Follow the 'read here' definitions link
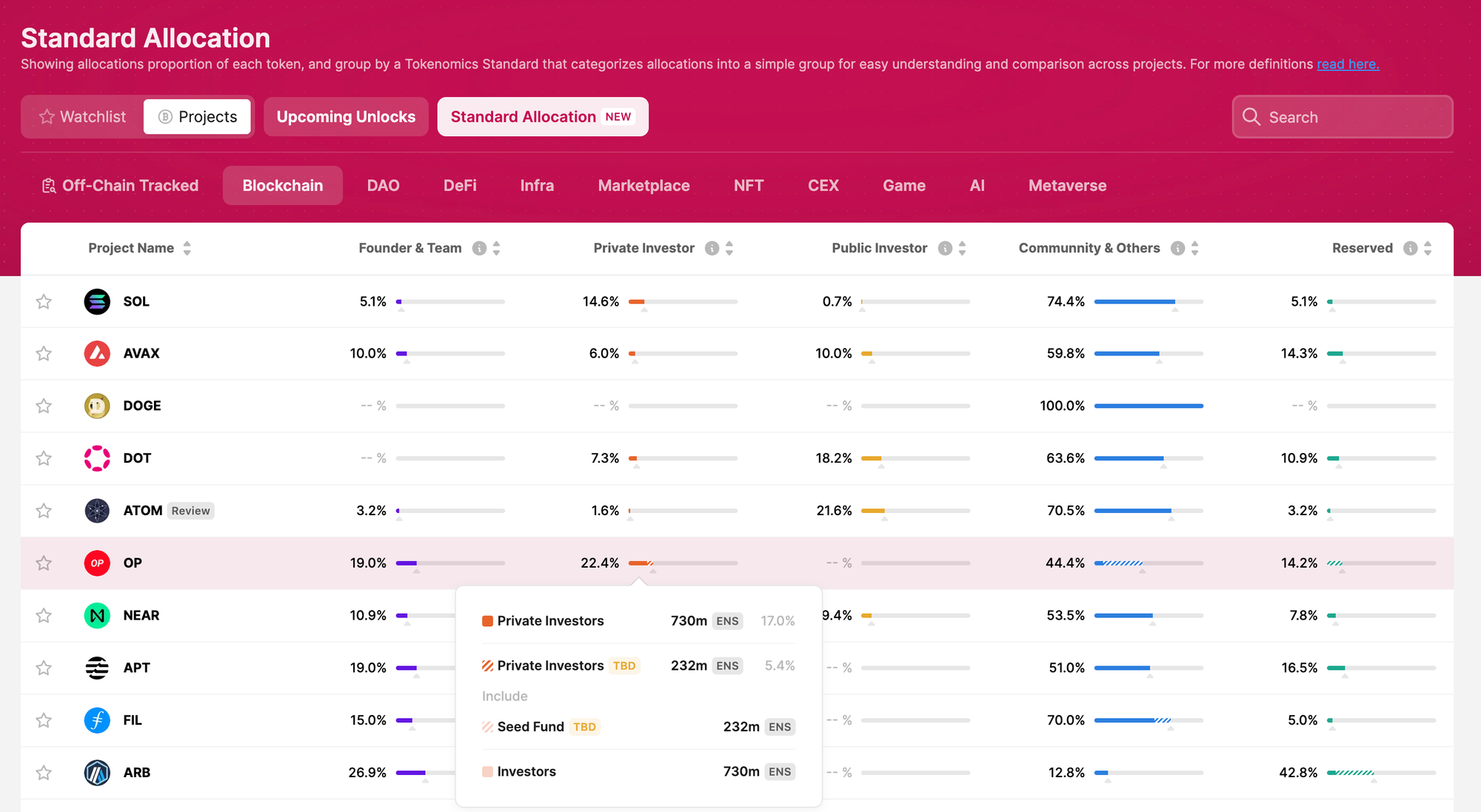This screenshot has width=1481, height=812. coord(1347,64)
